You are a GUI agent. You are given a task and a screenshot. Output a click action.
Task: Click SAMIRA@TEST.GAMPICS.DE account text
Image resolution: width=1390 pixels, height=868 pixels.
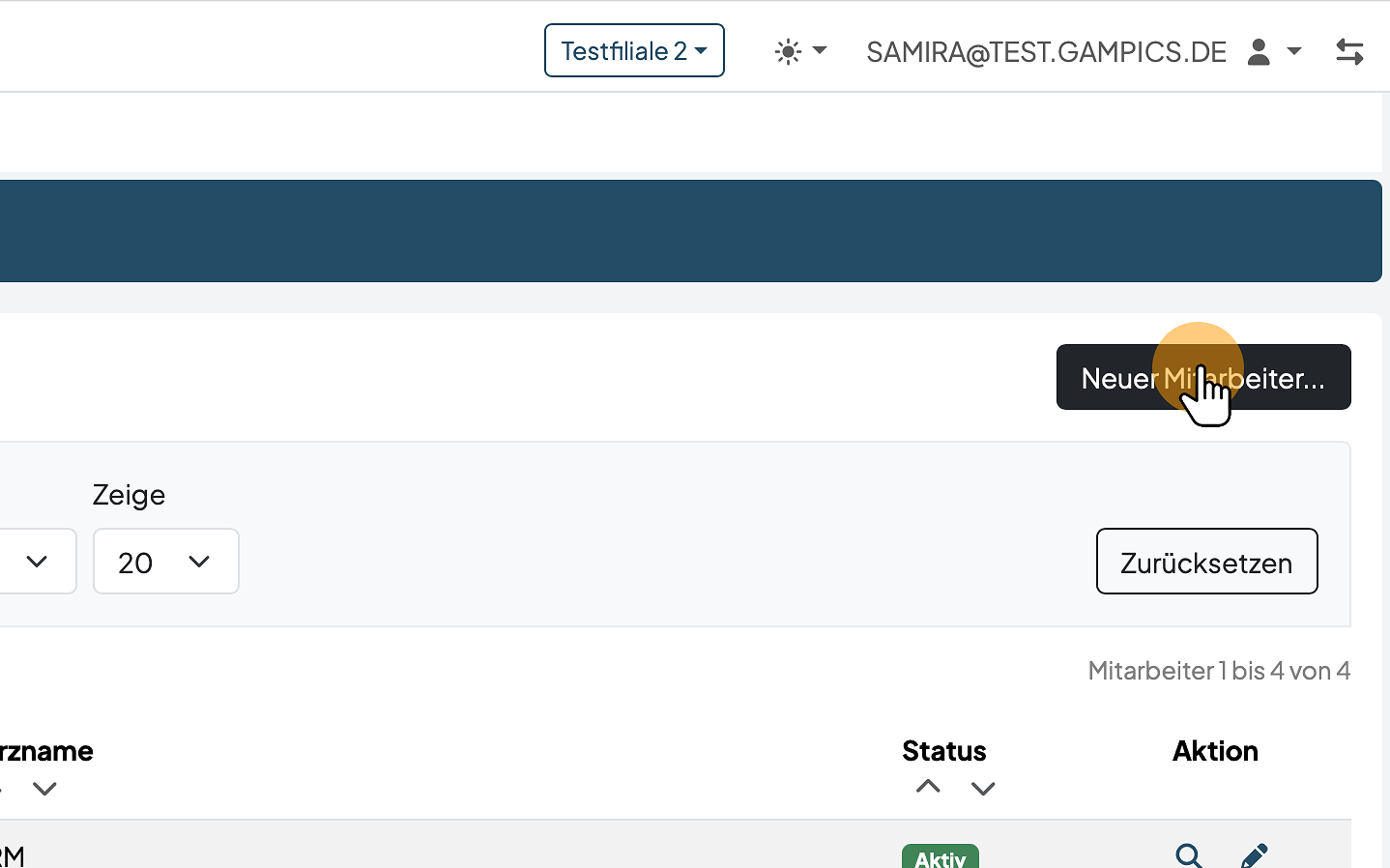click(1047, 51)
